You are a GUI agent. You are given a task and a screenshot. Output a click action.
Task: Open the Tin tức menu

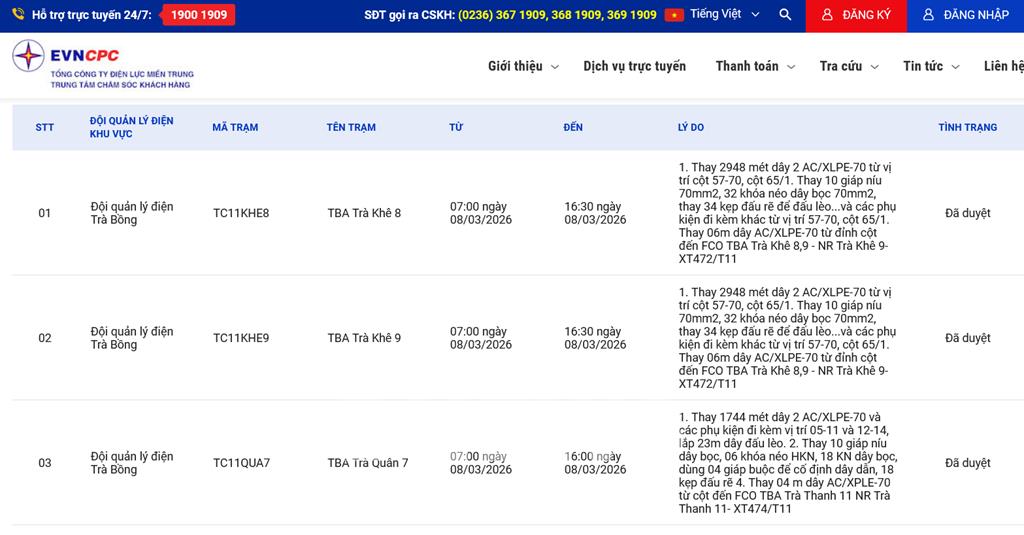tap(931, 66)
